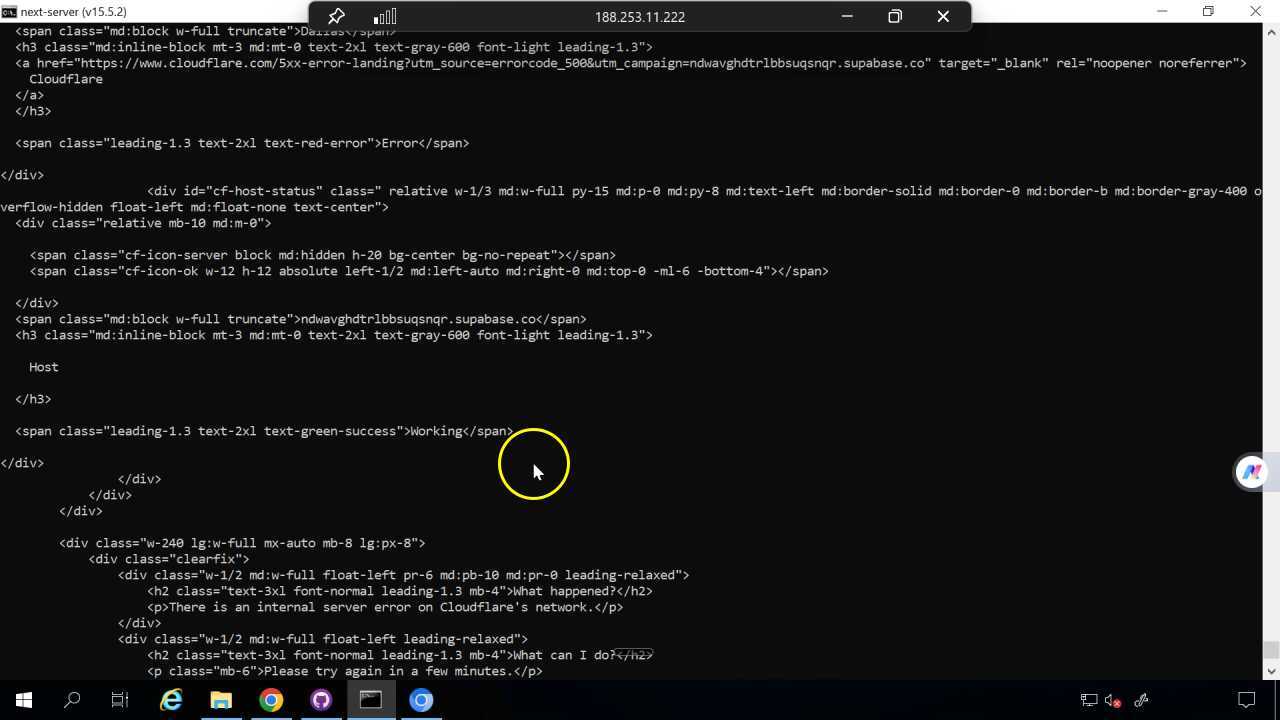Click the standalone 'Cloudflare' text line
Viewport: 1280px width, 720px height.
[x=66, y=79]
